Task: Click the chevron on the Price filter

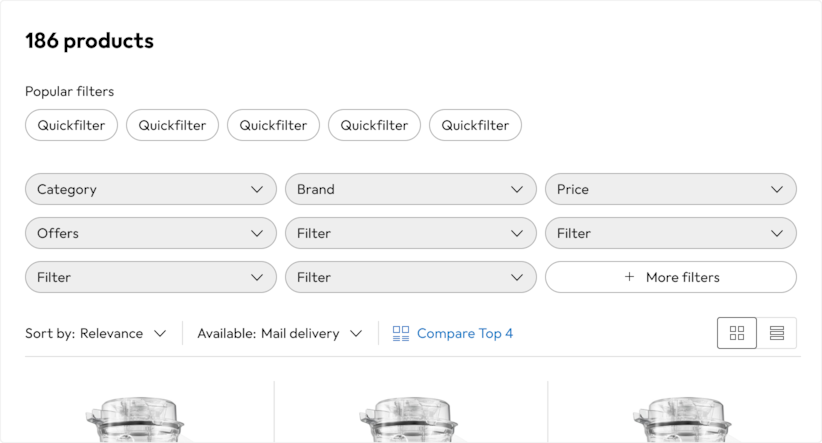Action: [777, 189]
